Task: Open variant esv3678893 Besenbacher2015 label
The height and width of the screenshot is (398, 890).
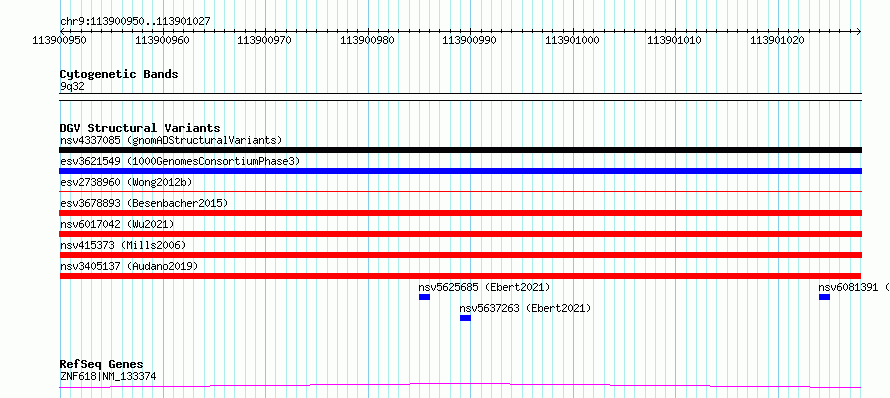Action: pos(144,203)
